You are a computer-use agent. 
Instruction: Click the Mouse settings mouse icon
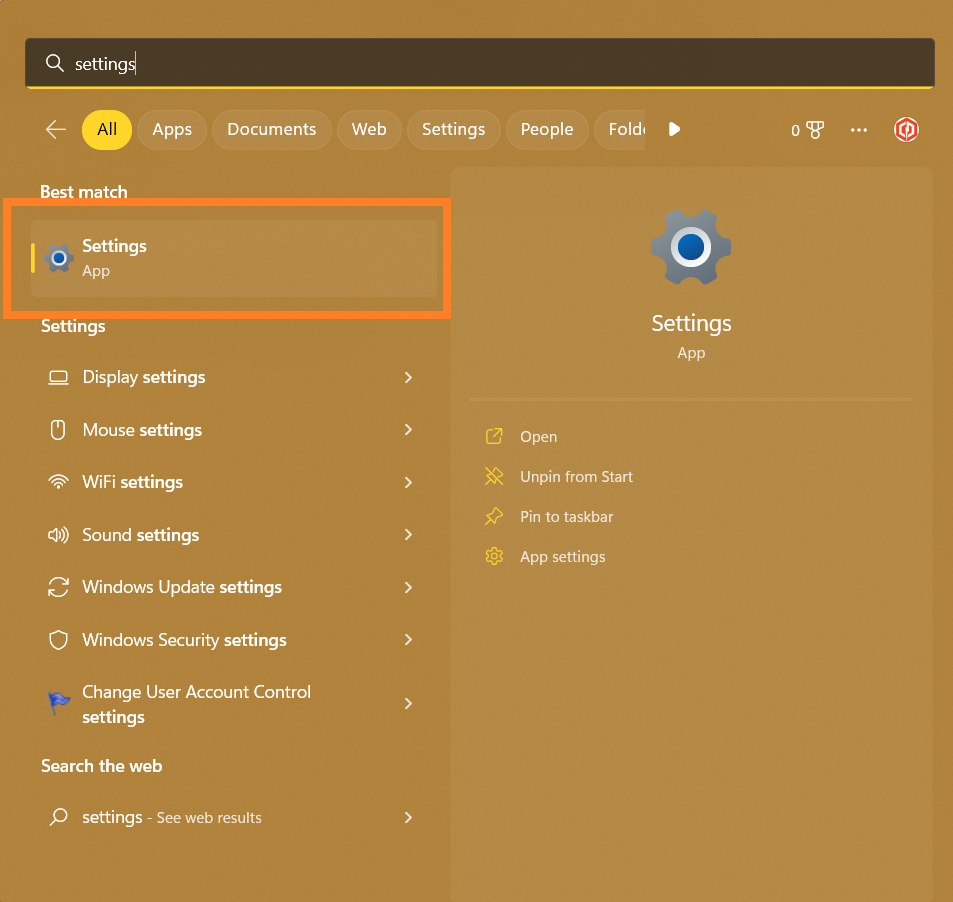pyautogui.click(x=58, y=430)
